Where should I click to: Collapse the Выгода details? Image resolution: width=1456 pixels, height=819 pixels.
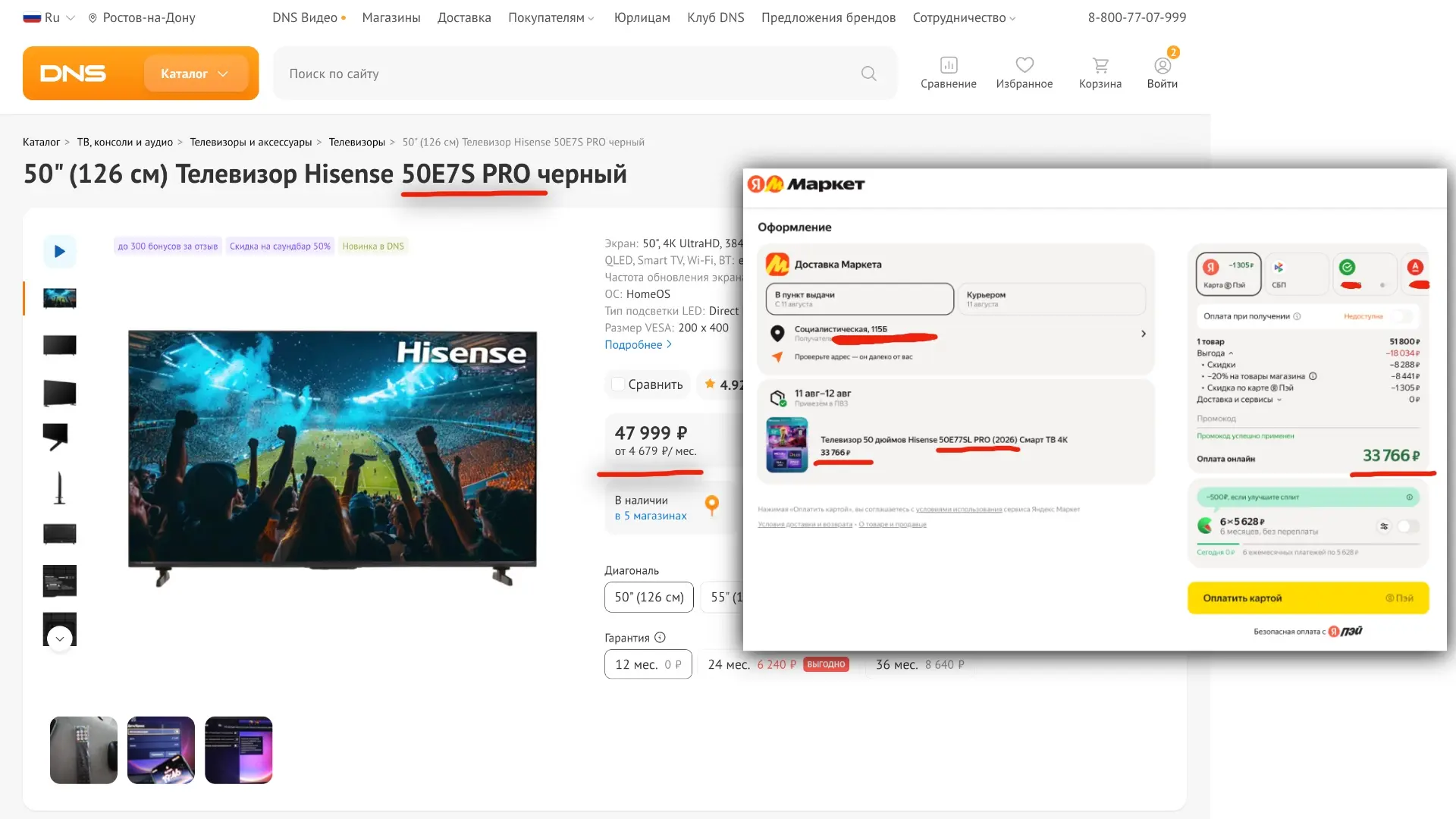[x=1215, y=353]
